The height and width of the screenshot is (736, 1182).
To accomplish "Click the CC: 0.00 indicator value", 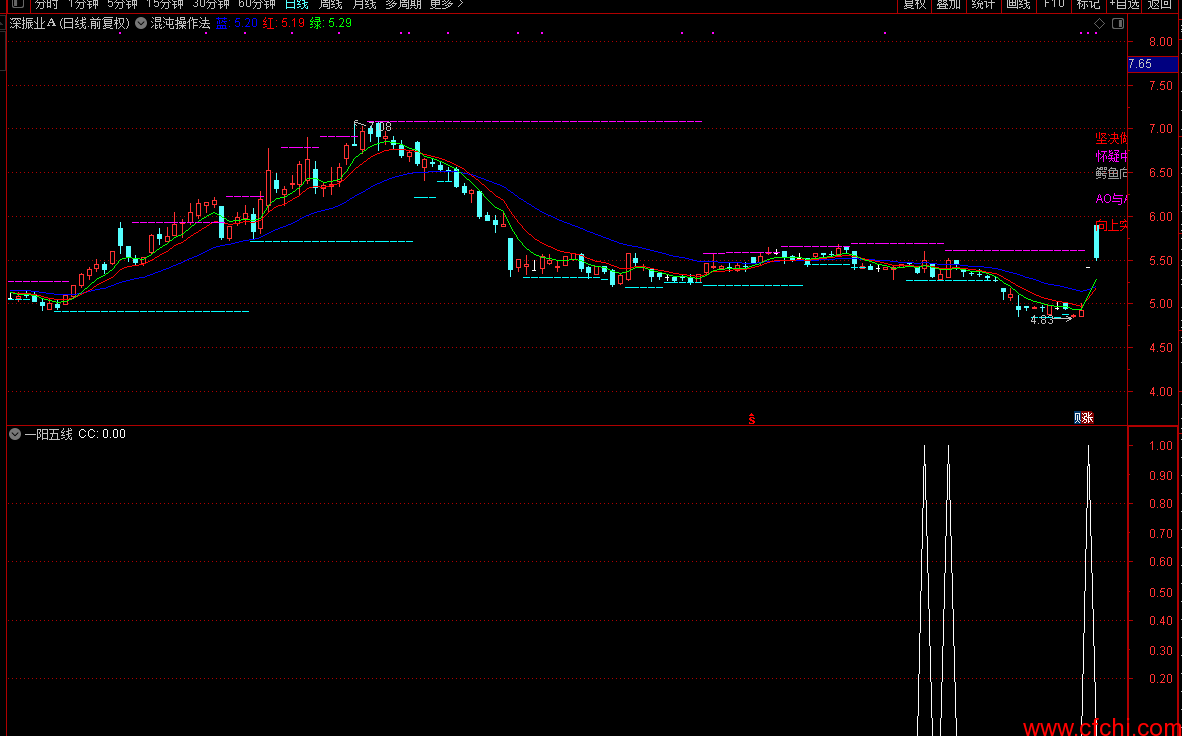I will 103,434.
